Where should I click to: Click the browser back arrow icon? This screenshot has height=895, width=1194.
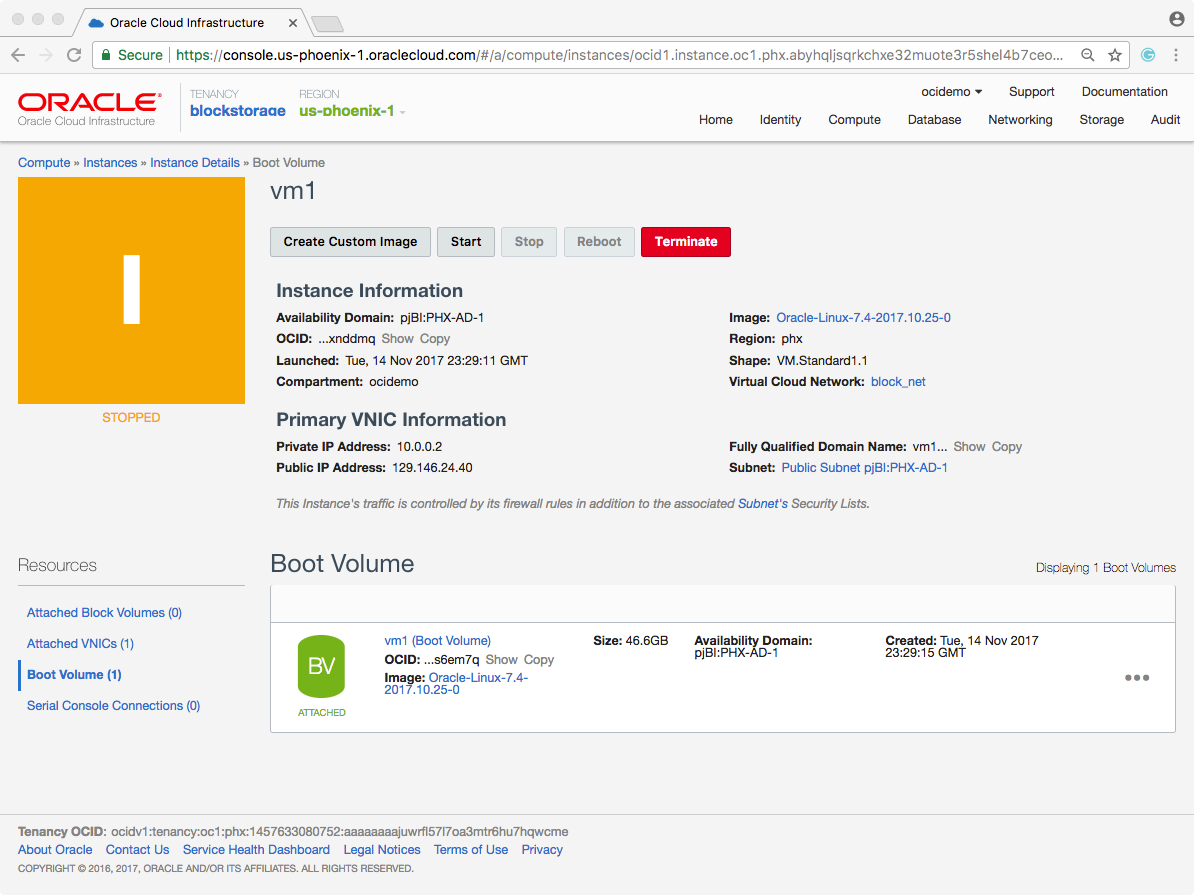18,55
